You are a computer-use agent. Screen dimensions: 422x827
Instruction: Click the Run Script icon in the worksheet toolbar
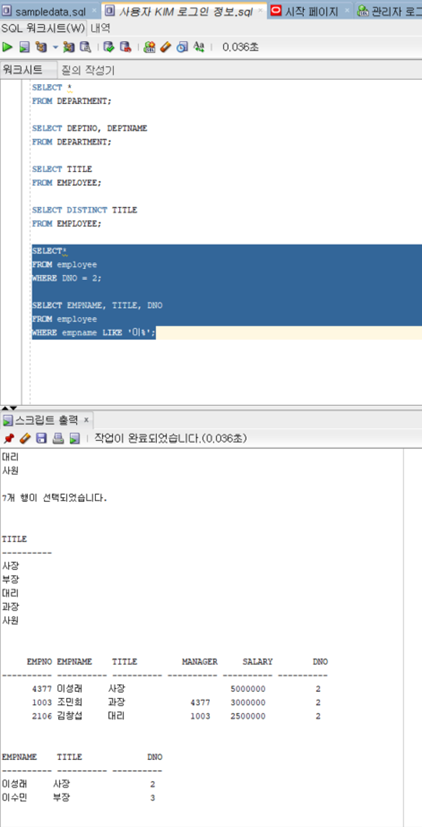[24, 47]
